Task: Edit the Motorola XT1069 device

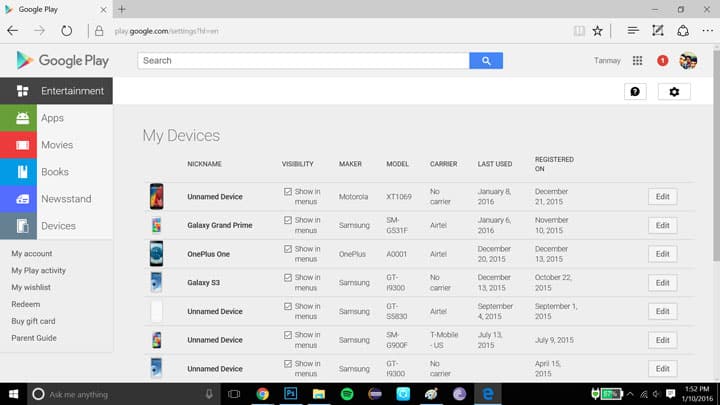Action: click(662, 197)
